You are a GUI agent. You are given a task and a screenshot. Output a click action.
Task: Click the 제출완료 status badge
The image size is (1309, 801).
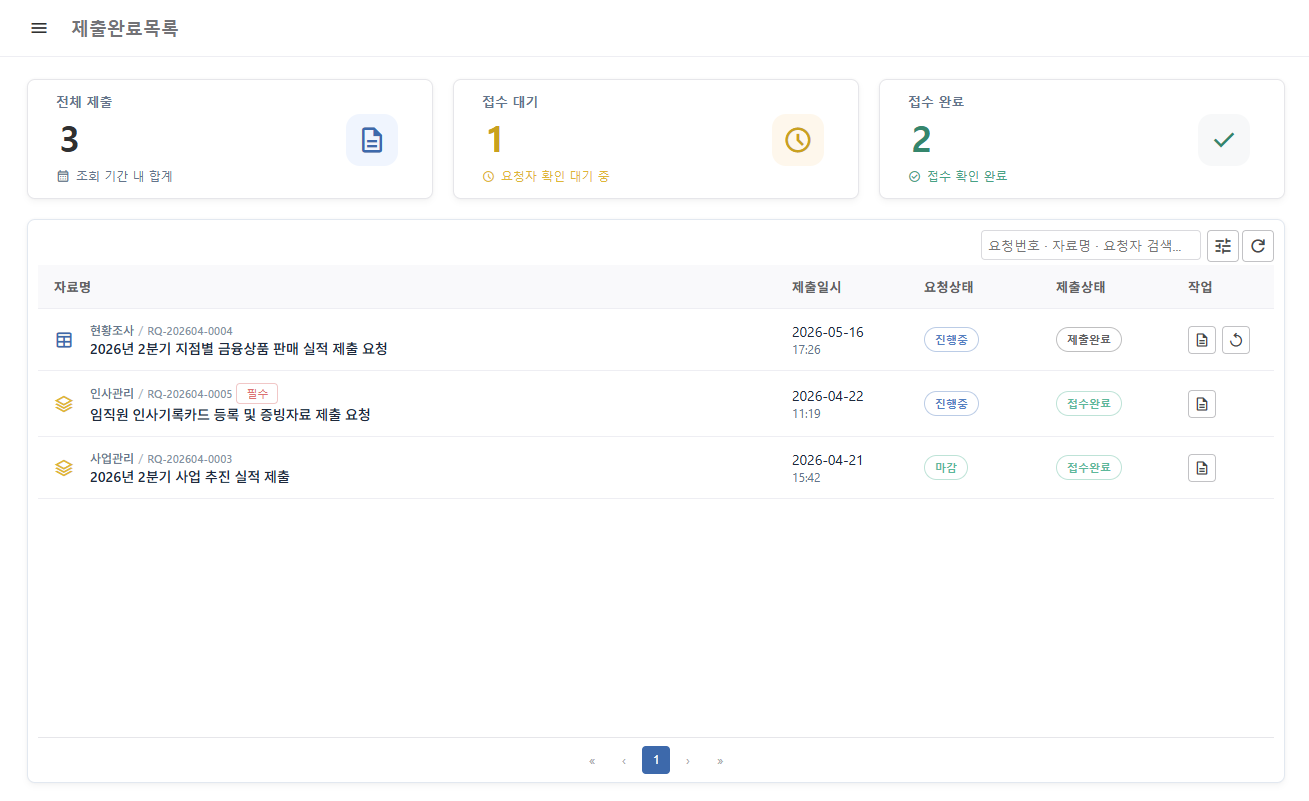click(x=1089, y=340)
